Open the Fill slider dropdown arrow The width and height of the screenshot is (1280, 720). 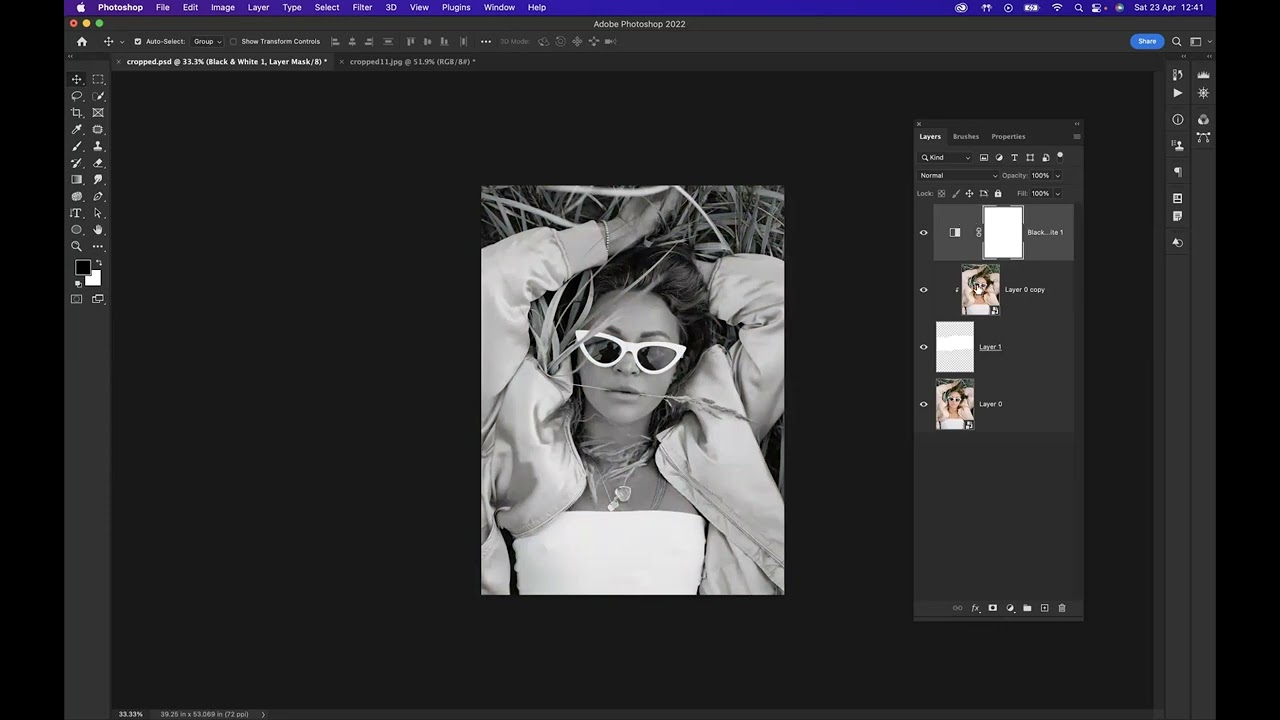coord(1057,194)
